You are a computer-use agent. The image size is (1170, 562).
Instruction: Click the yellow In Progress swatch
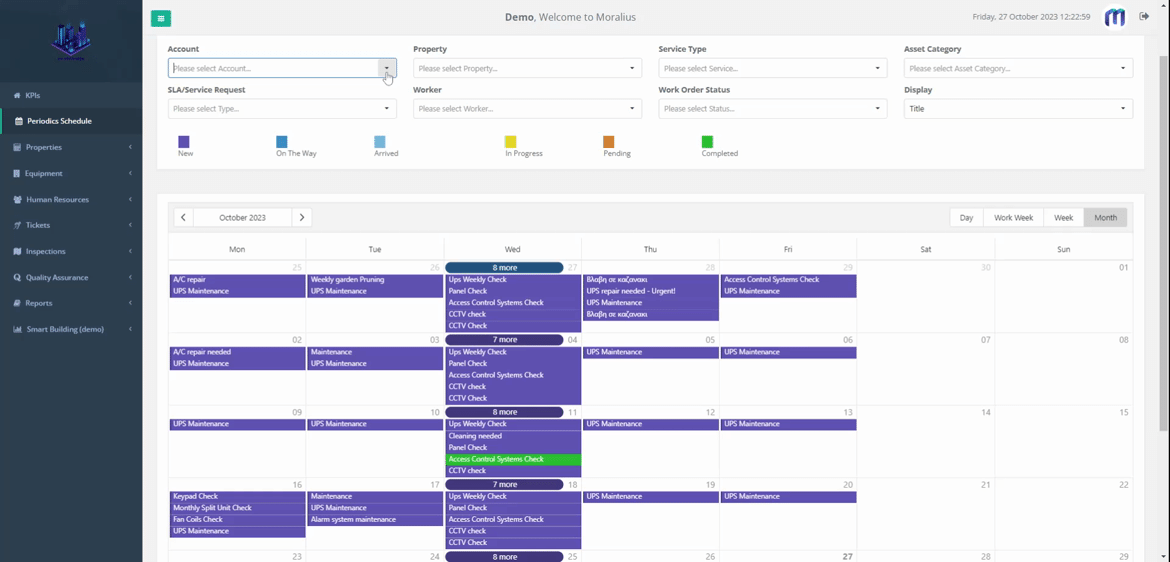tap(510, 142)
